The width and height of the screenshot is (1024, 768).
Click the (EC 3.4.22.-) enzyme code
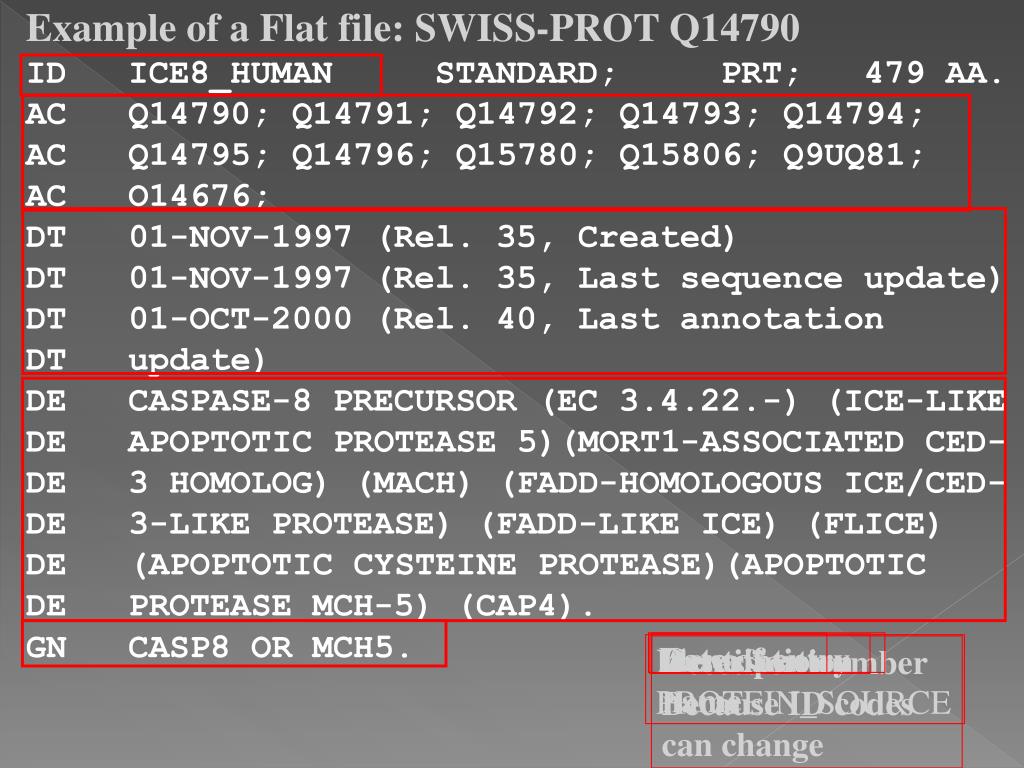[670, 401]
